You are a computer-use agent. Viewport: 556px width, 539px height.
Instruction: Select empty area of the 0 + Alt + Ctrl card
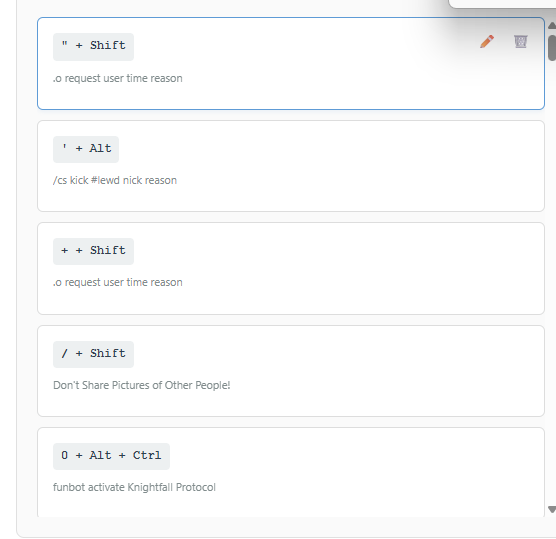[355, 472]
